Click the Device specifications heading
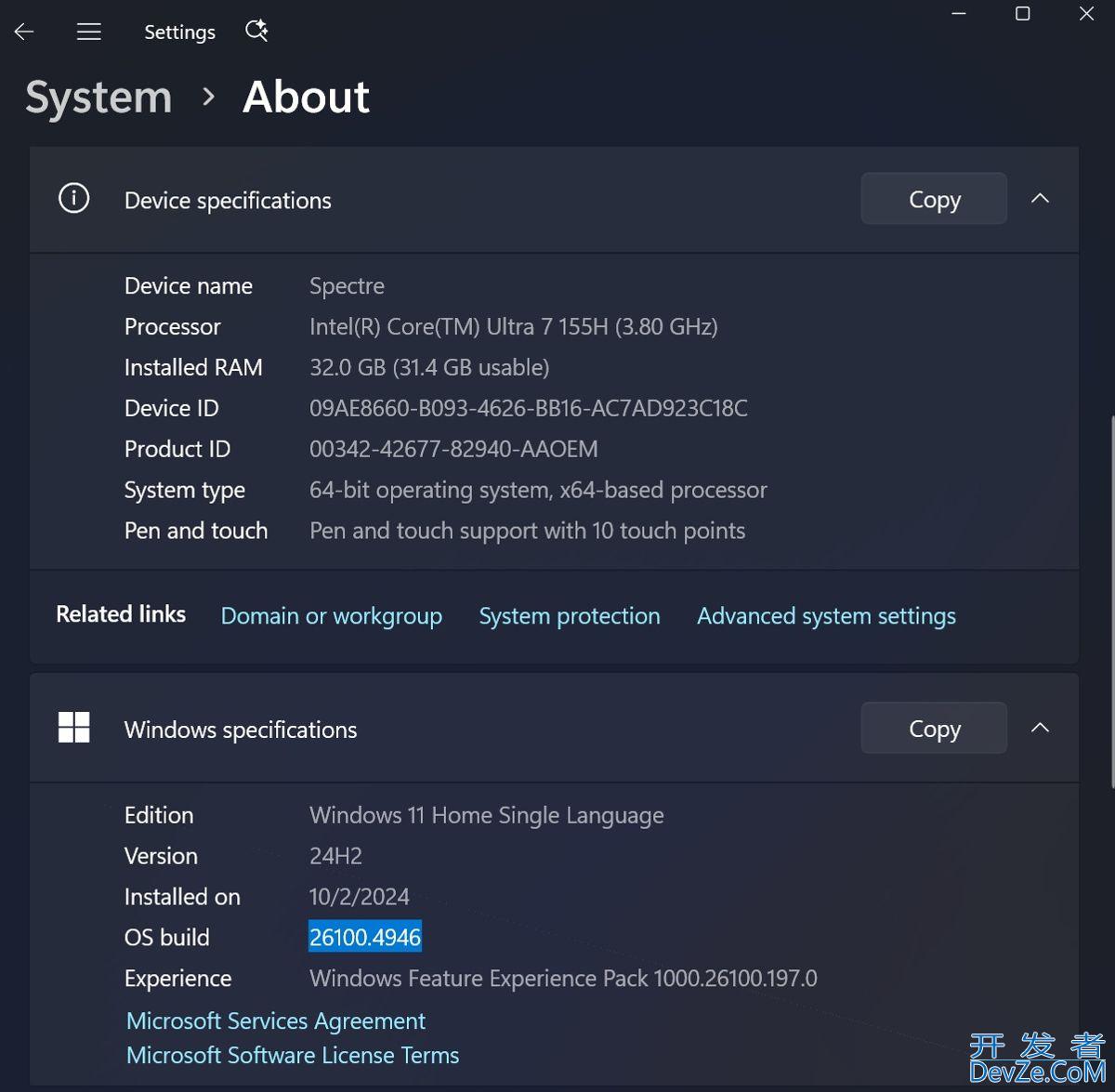The width and height of the screenshot is (1115, 1092). 228,201
